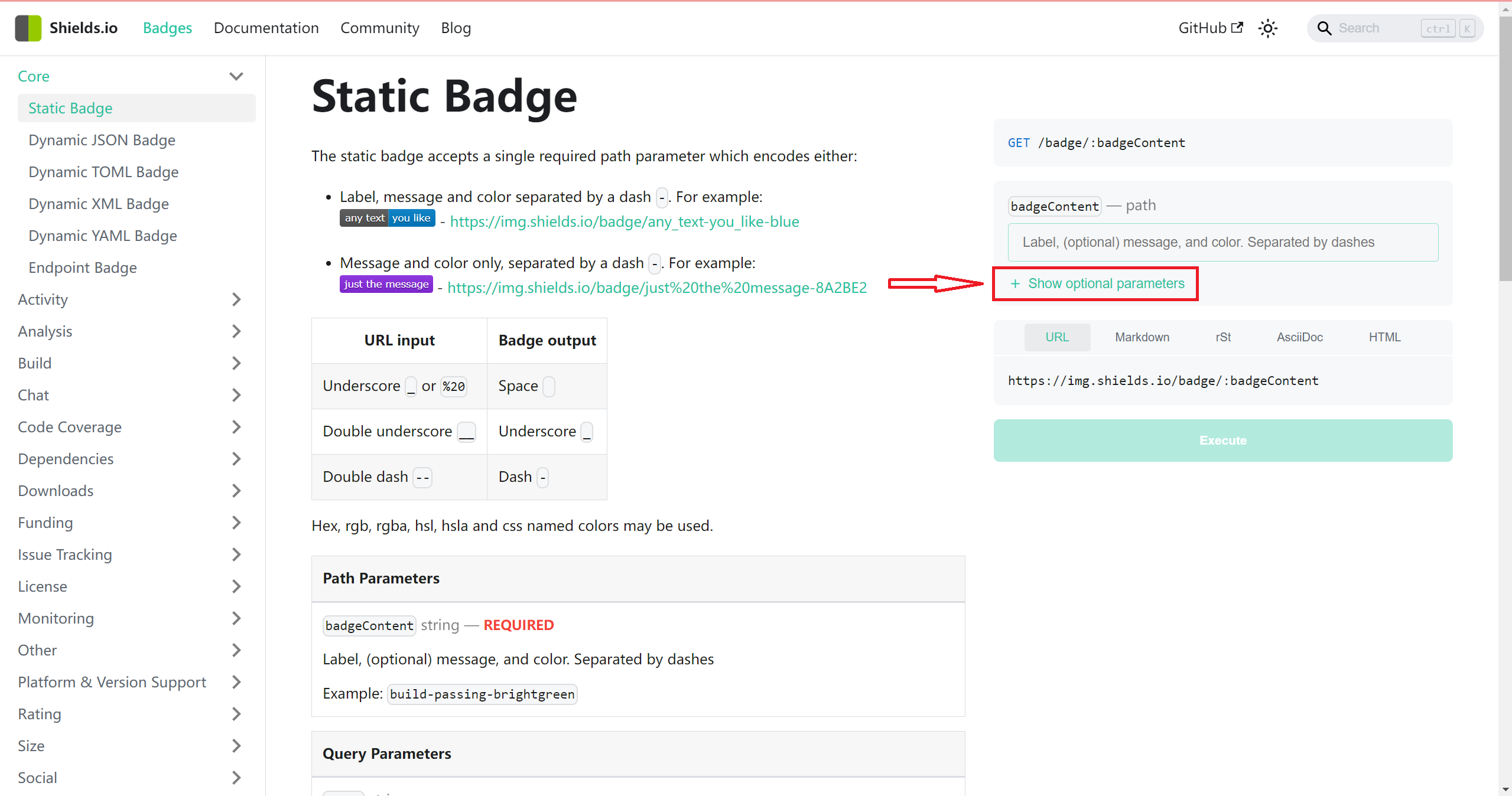Expand the Analysis category chevron
Screen dimensions: 1512x796
236,331
